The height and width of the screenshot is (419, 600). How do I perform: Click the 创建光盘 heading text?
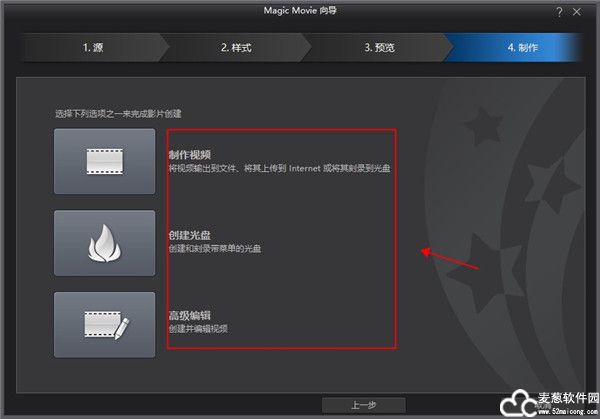click(190, 235)
